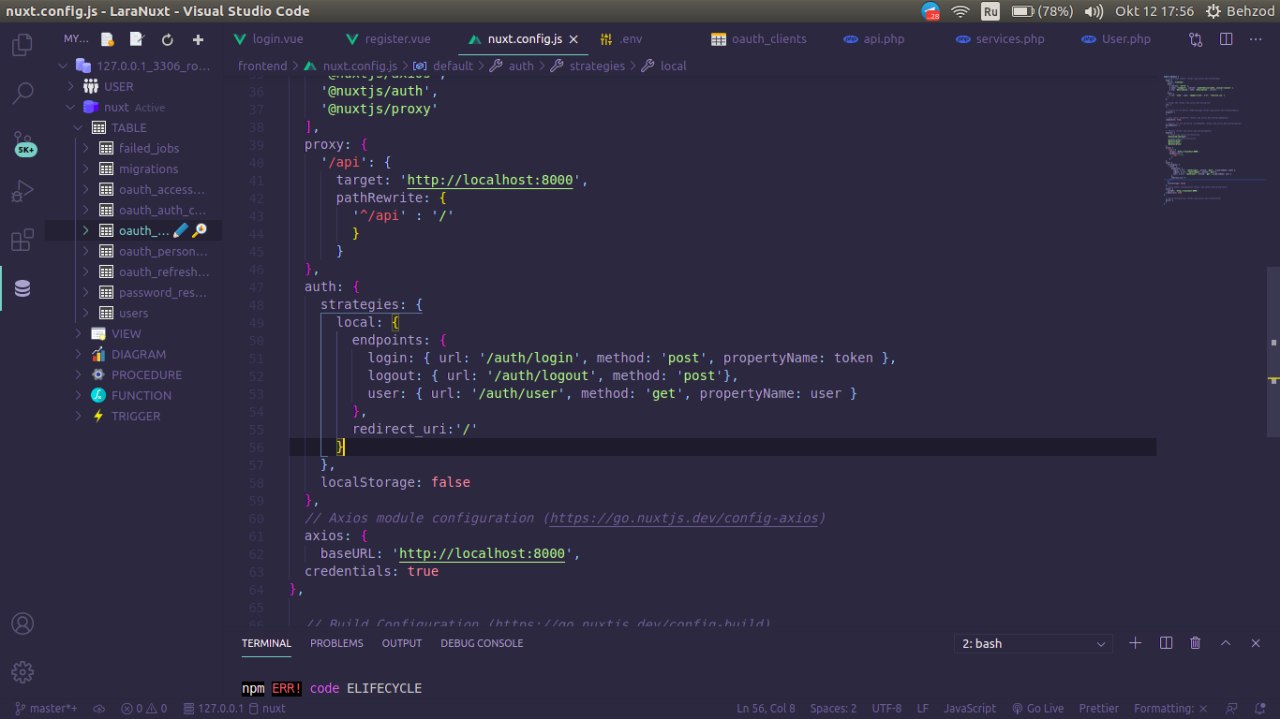Open the Telegram tray icon
This screenshot has height=719, width=1280.
pyautogui.click(x=931, y=11)
